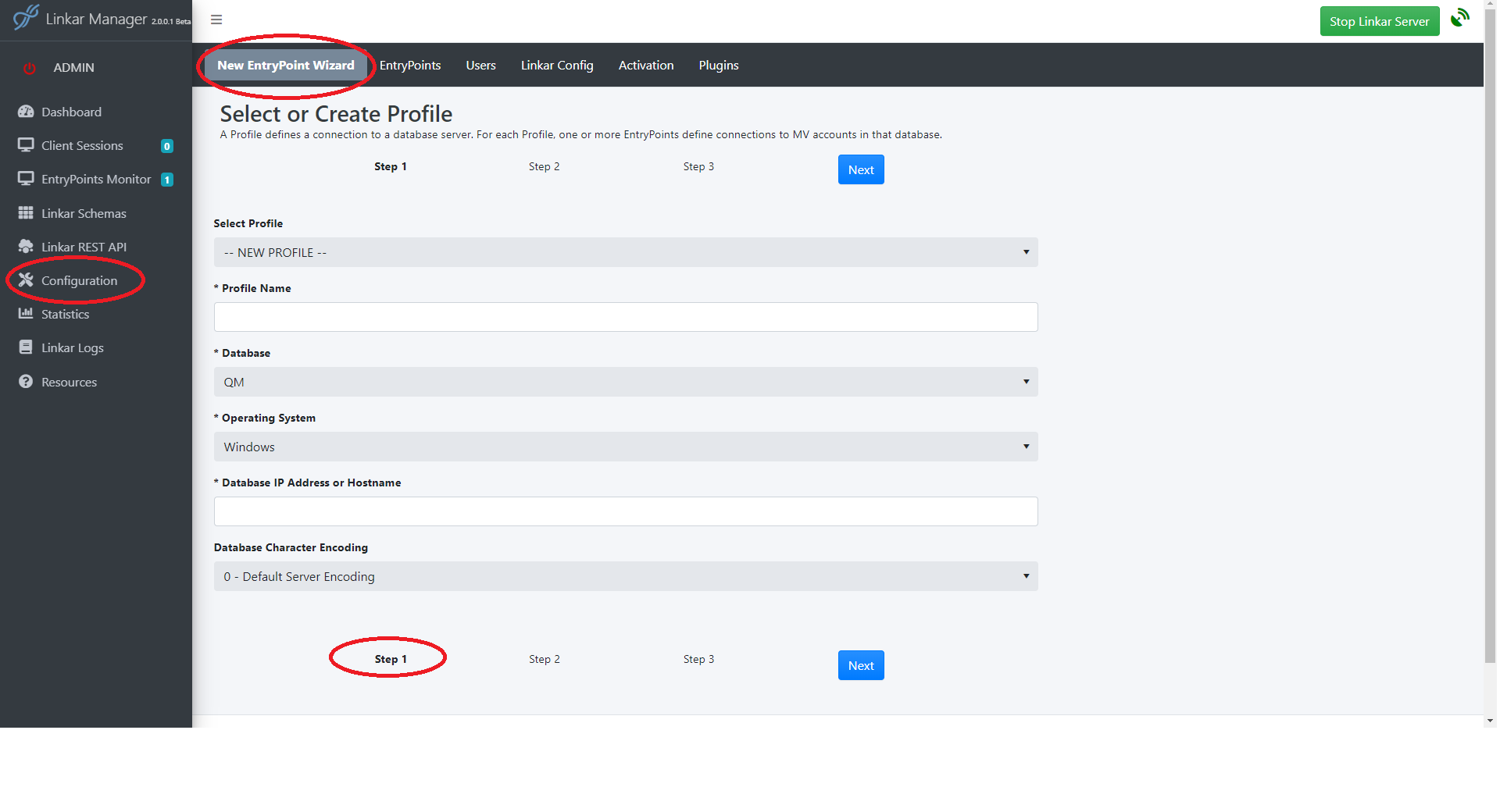Switch to the Linkar Config tab
The height and width of the screenshot is (812, 1500).
[x=557, y=66]
